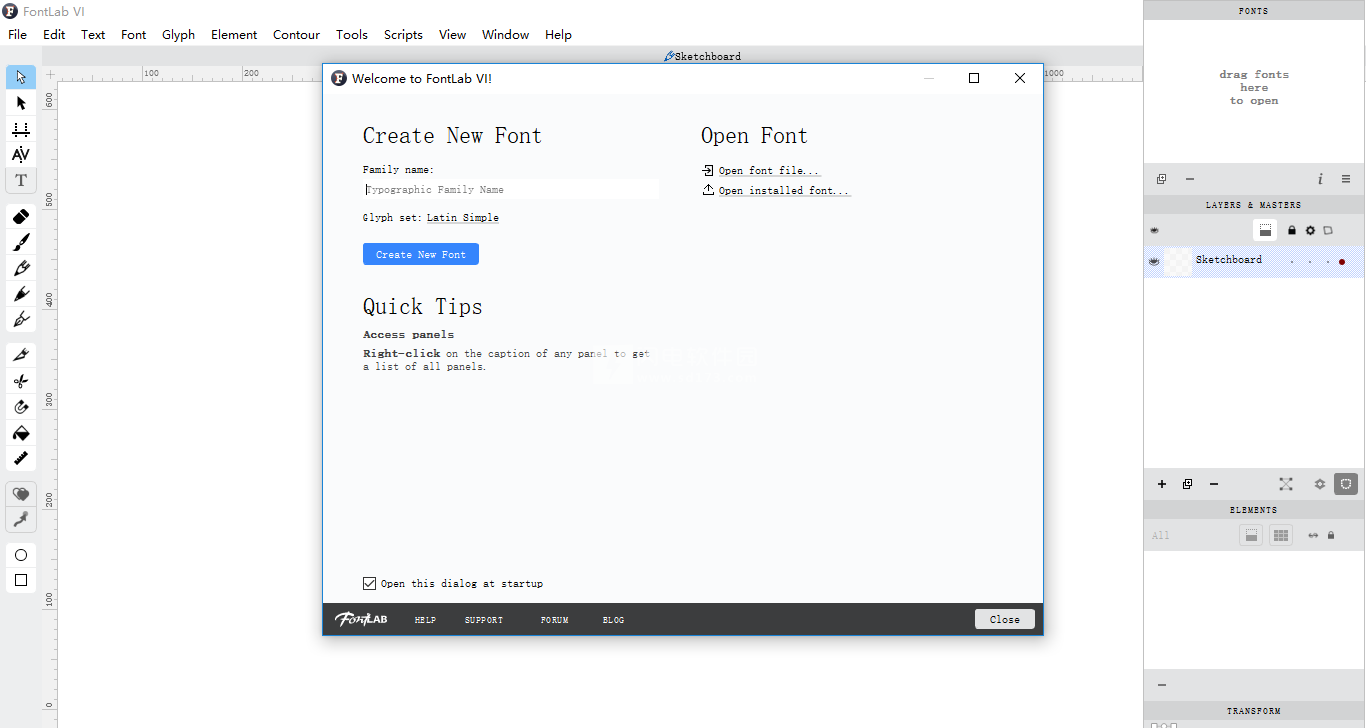Uncheck 'Open this dialog at startup'
1366x728 pixels.
pyautogui.click(x=370, y=583)
